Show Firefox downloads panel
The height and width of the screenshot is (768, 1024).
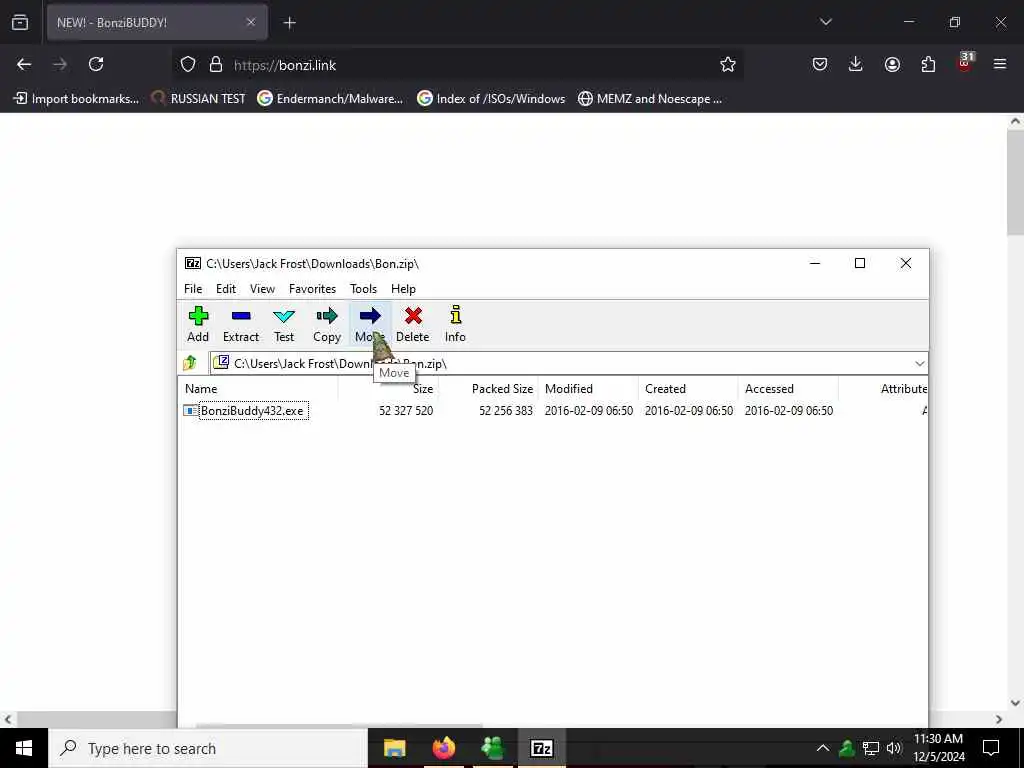pos(856,64)
